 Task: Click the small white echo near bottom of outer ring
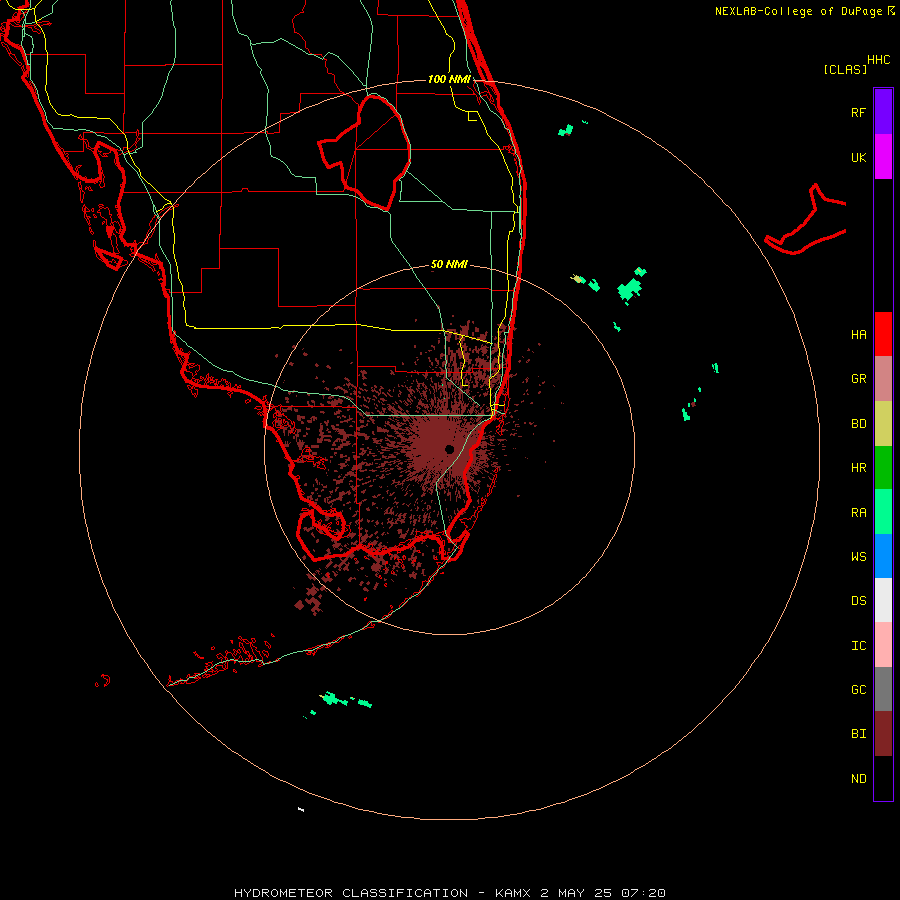pyautogui.click(x=301, y=809)
